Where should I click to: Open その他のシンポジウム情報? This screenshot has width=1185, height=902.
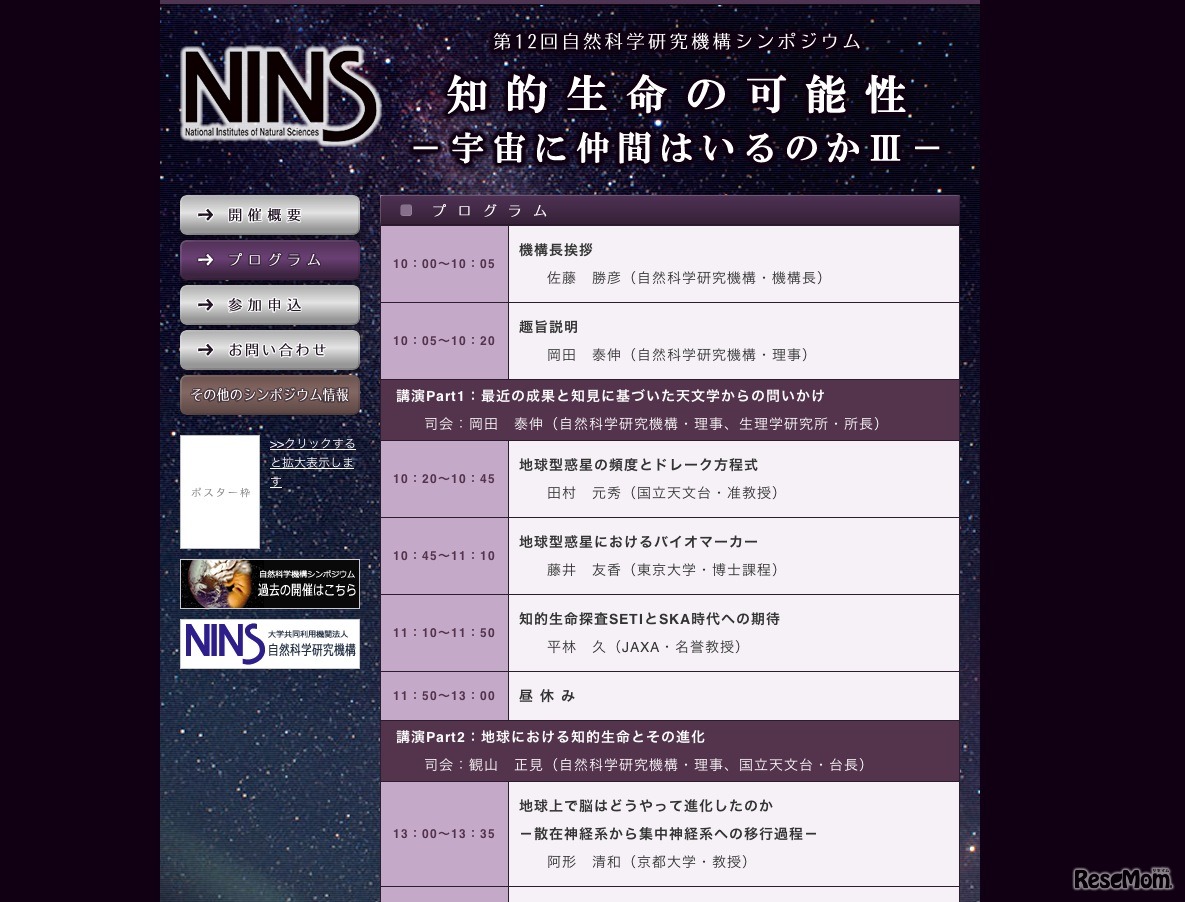pyautogui.click(x=269, y=394)
